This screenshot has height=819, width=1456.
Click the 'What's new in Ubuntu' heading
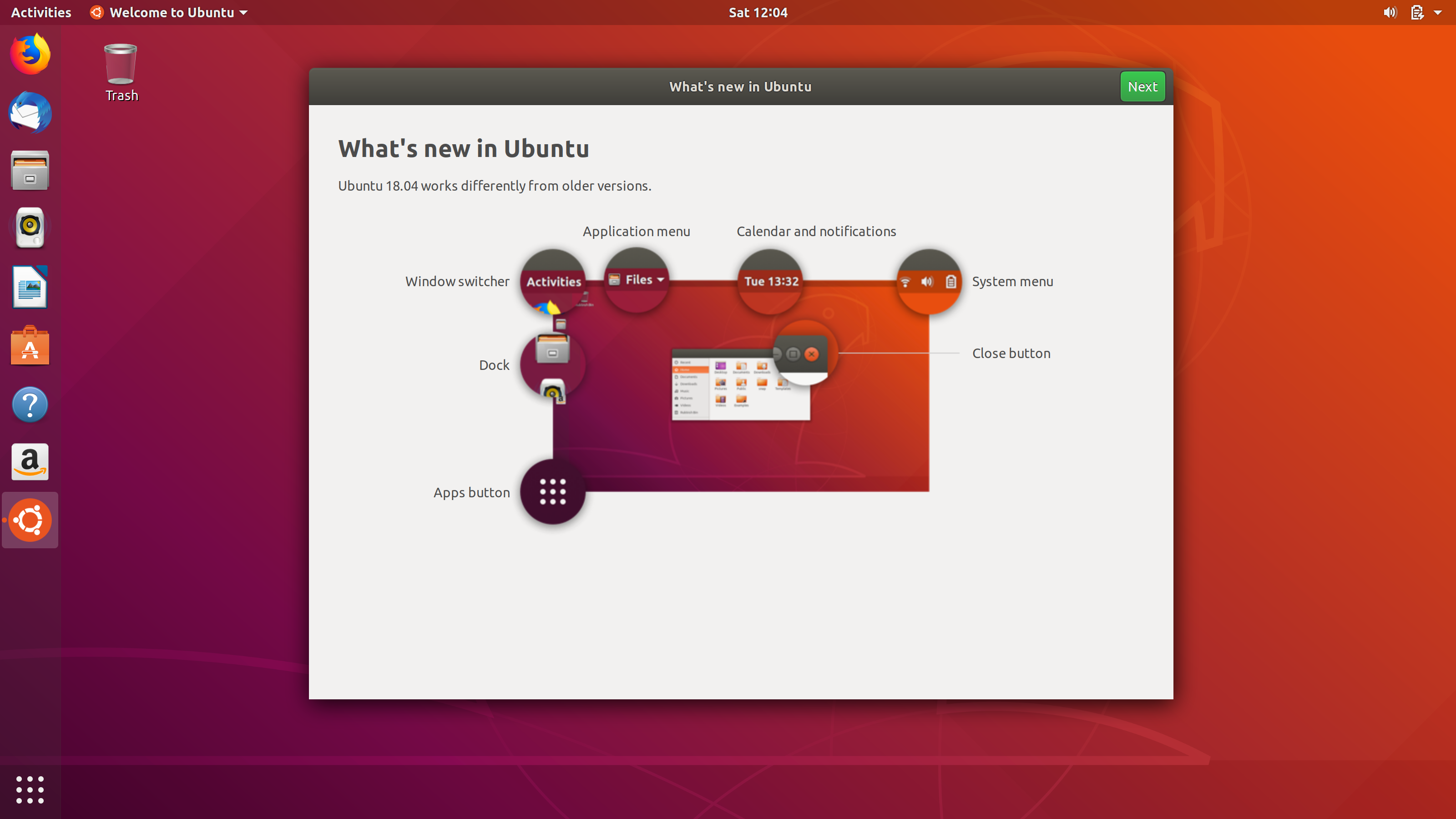click(x=464, y=149)
